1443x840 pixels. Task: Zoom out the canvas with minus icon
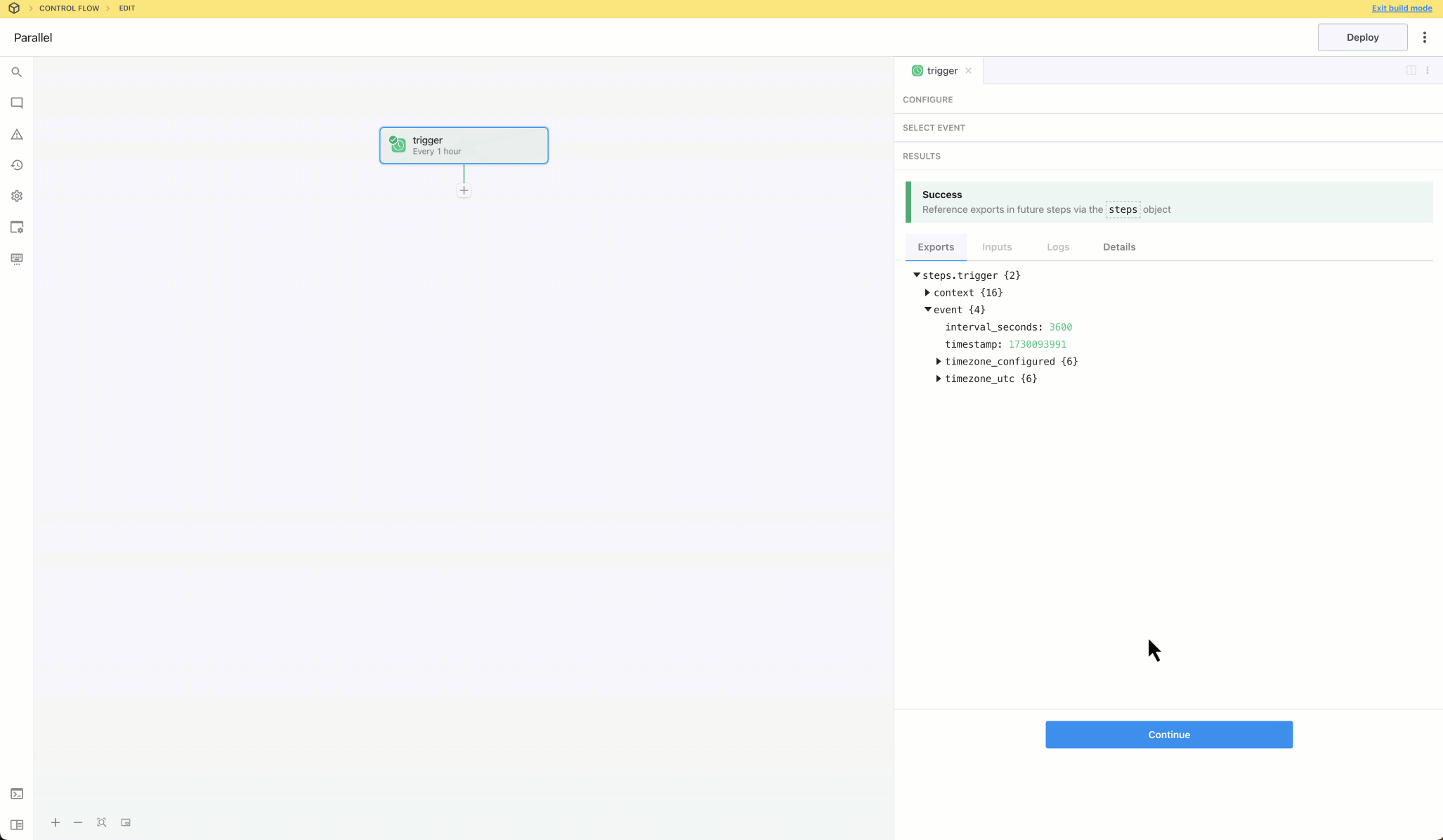coord(78,822)
